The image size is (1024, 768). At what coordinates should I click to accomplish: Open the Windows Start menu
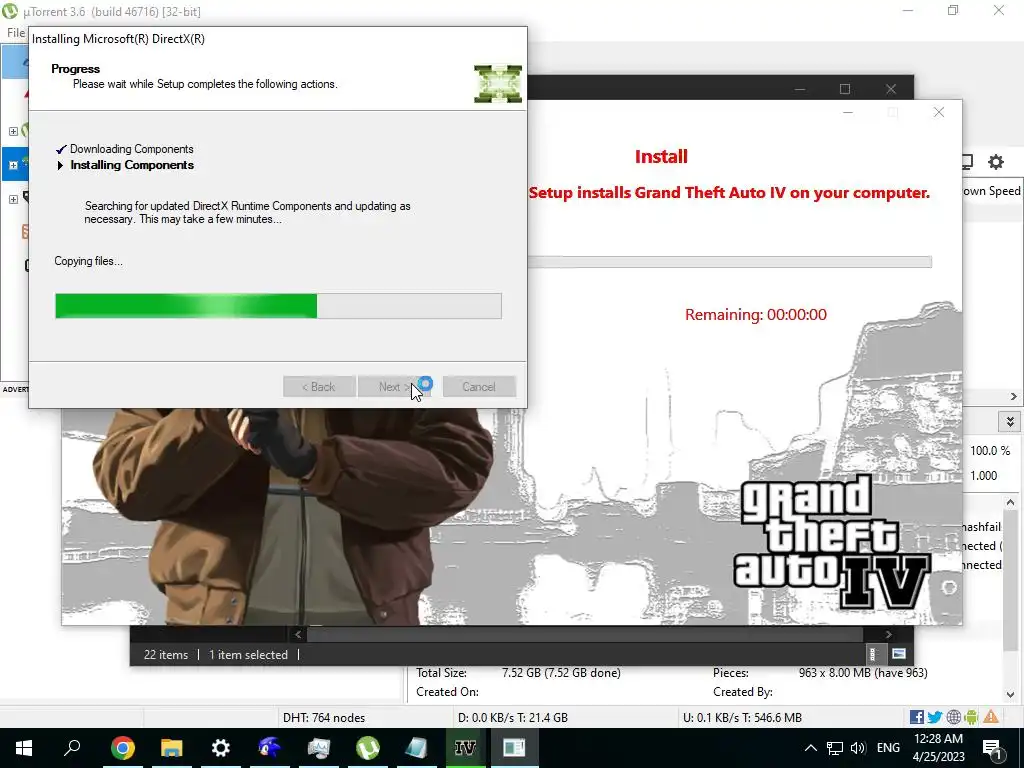pos(24,748)
